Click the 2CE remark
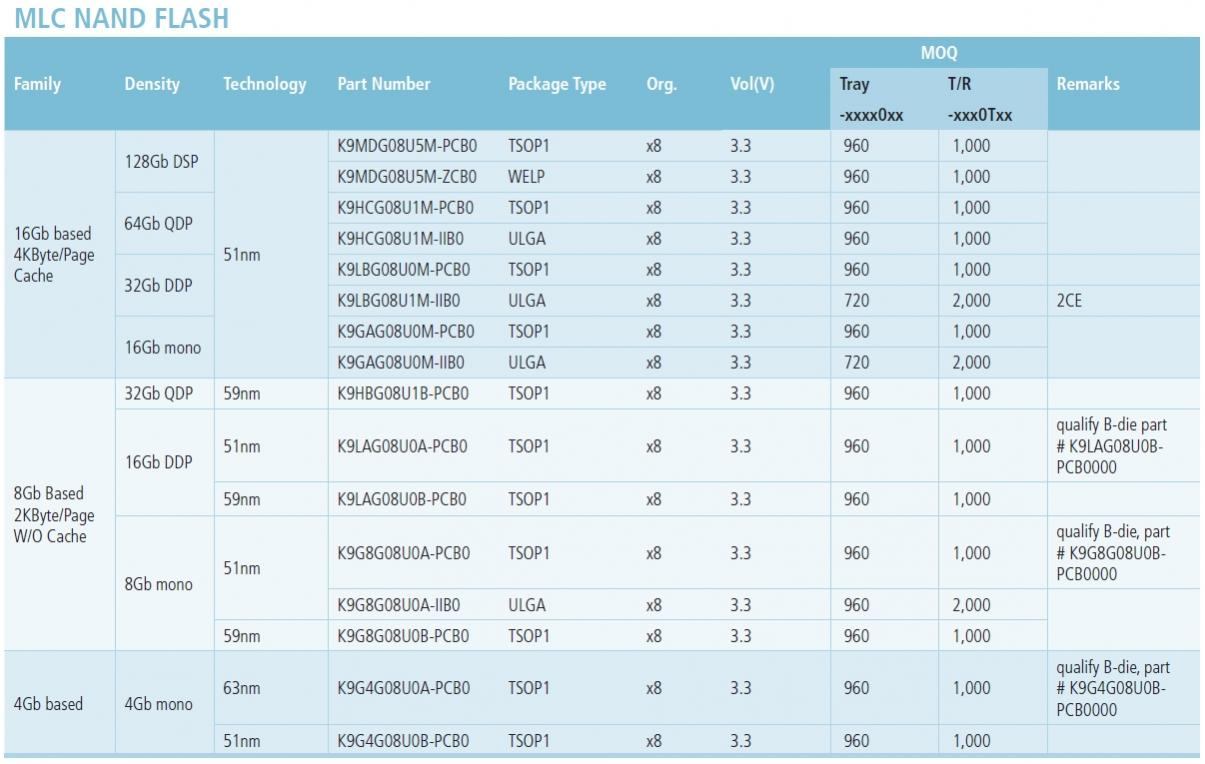The image size is (1205, 764). [x=1069, y=301]
